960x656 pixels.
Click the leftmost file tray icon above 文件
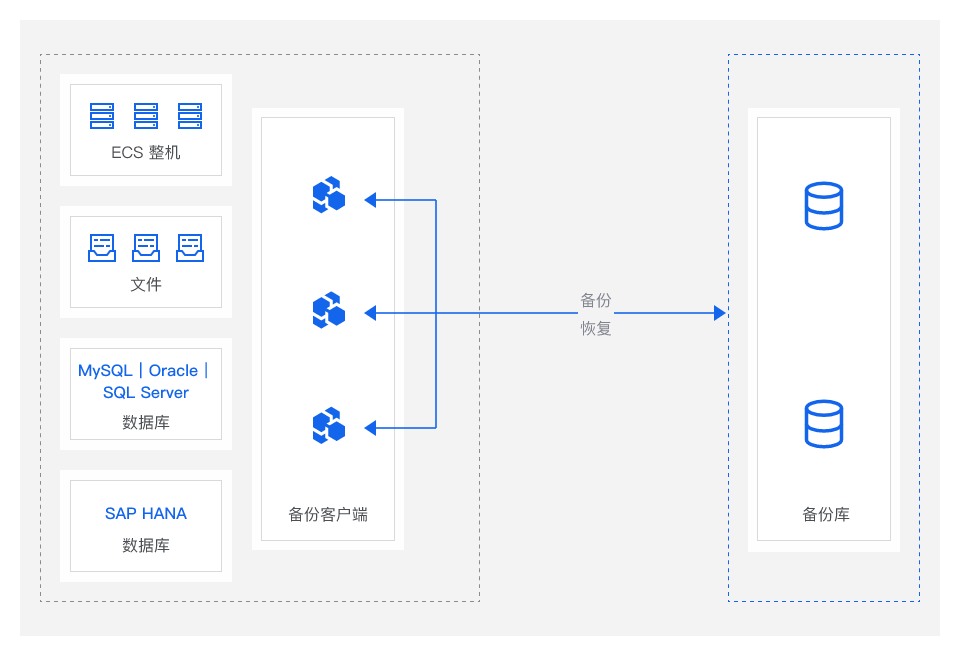[102, 247]
